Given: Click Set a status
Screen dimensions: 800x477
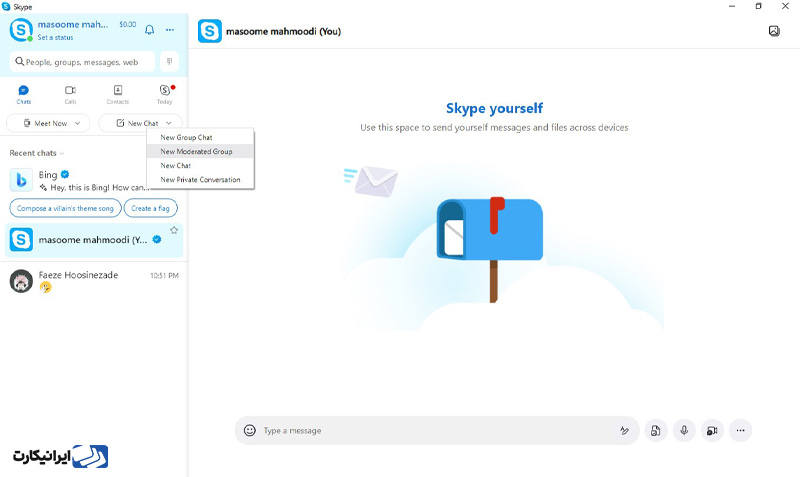Looking at the screenshot, I should click(x=55, y=37).
